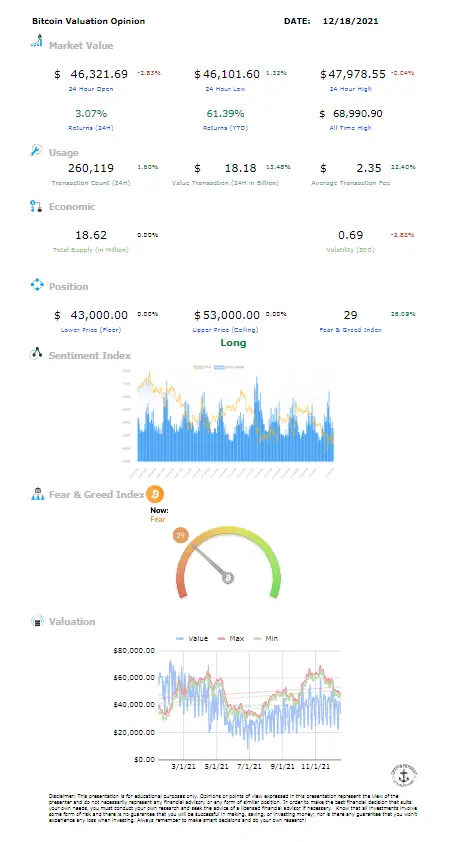Click the date value 12/18/2021
This screenshot has width=459, height=842.
point(351,21)
